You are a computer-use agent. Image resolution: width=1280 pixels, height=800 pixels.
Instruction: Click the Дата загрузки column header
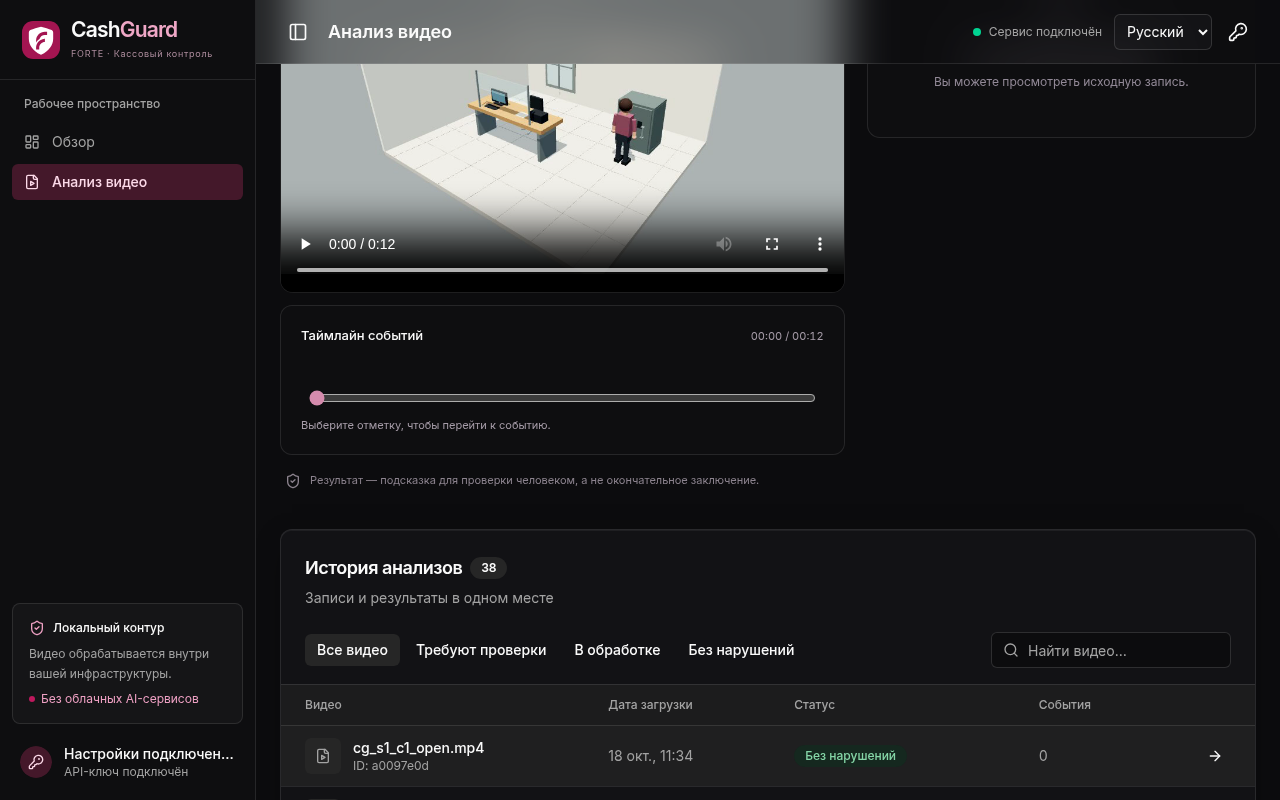point(650,705)
